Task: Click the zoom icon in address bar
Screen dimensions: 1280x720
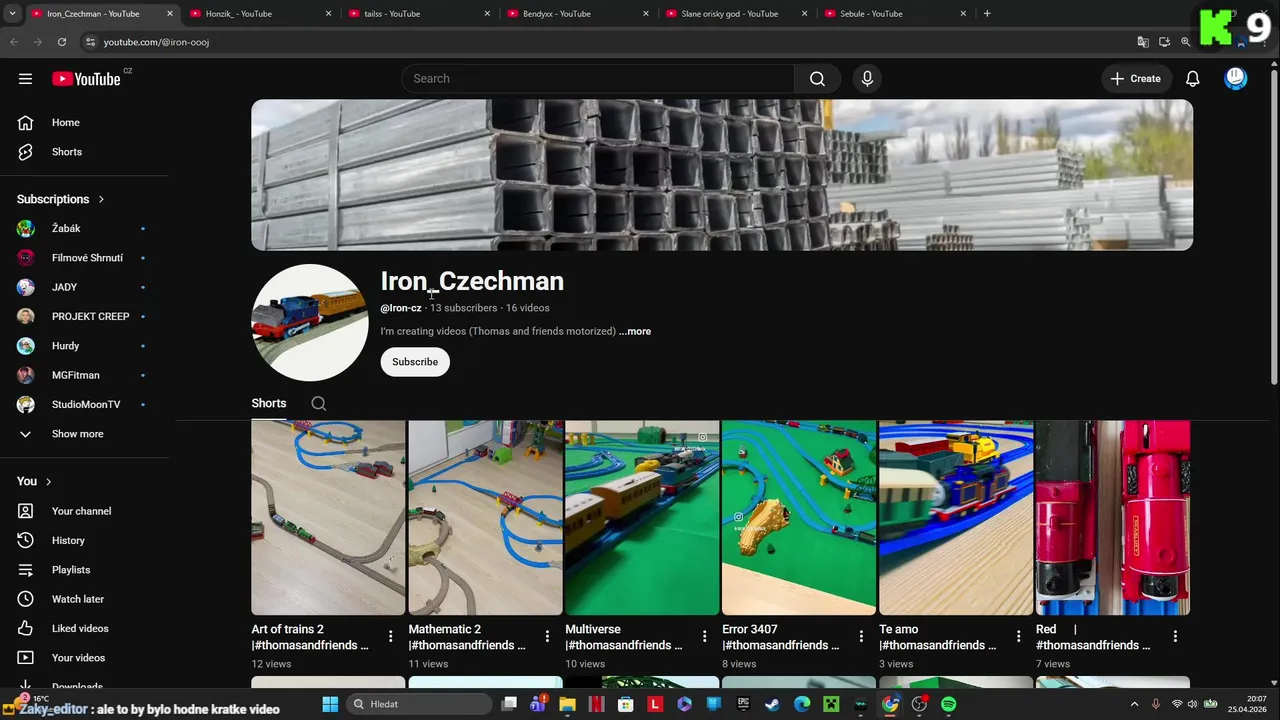Action: coord(1185,42)
